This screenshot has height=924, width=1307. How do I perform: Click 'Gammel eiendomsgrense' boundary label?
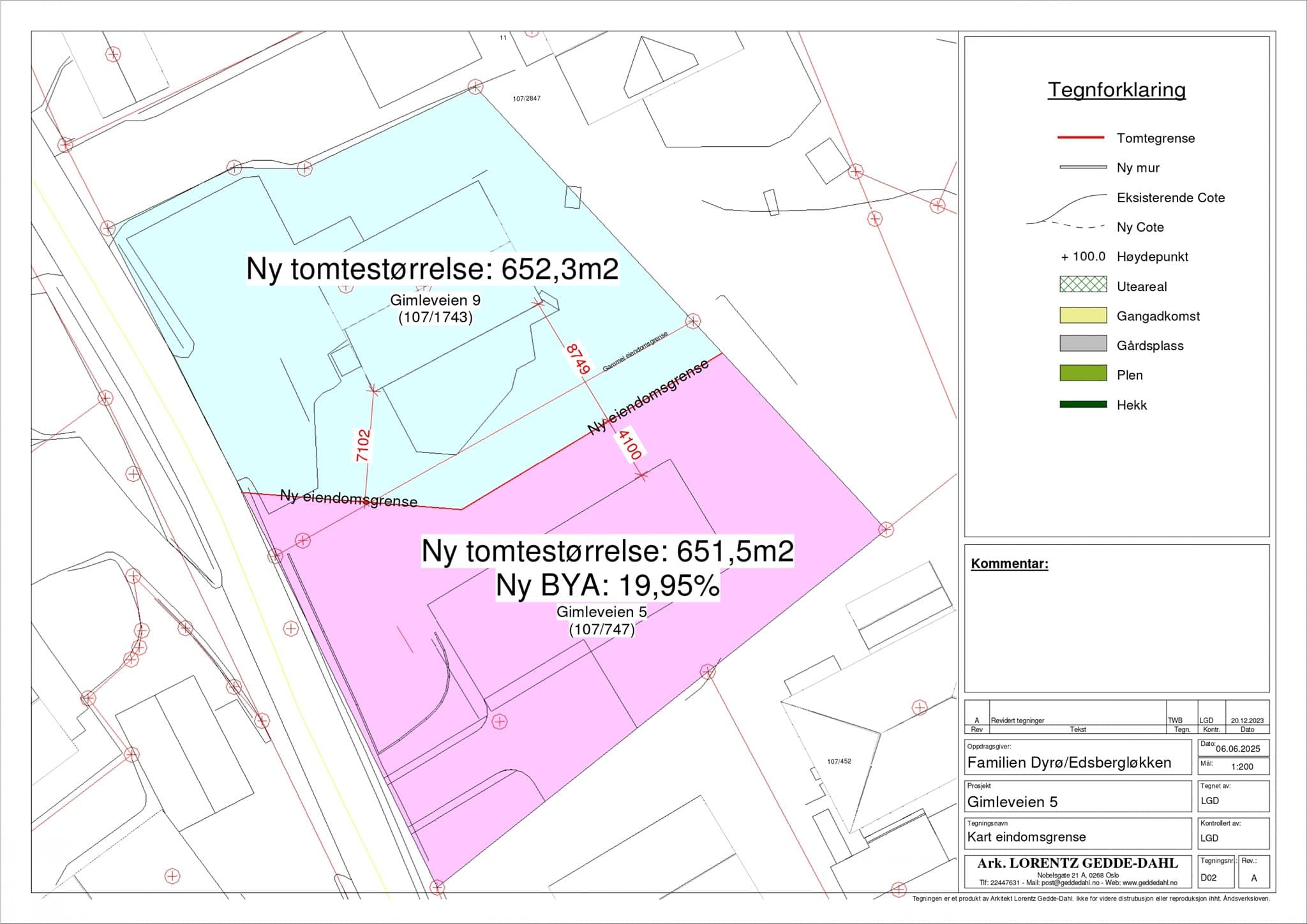click(x=635, y=352)
